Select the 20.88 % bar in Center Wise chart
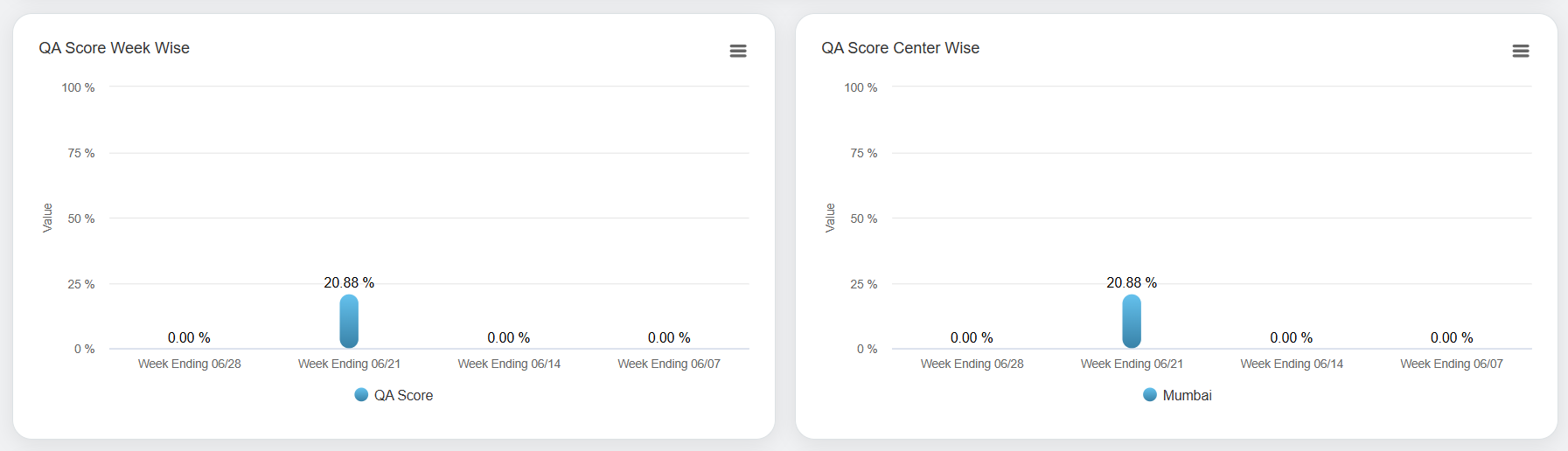Viewport: 1568px width, 451px height. [x=1132, y=322]
